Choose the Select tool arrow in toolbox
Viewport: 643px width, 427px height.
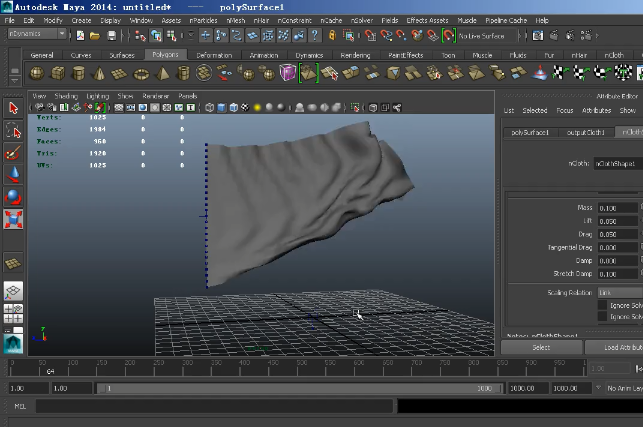tap(13, 108)
